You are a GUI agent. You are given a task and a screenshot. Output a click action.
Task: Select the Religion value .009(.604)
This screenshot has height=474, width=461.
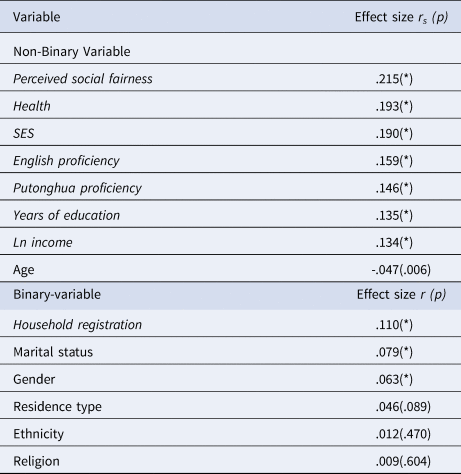click(403, 461)
